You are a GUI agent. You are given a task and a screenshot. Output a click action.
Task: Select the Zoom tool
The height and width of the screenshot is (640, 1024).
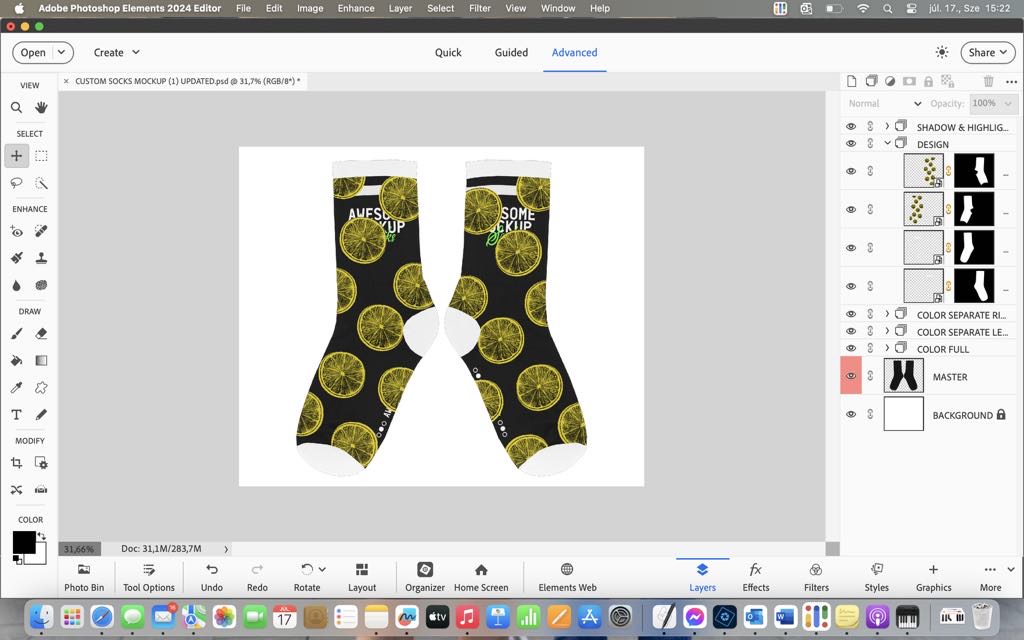(x=15, y=107)
